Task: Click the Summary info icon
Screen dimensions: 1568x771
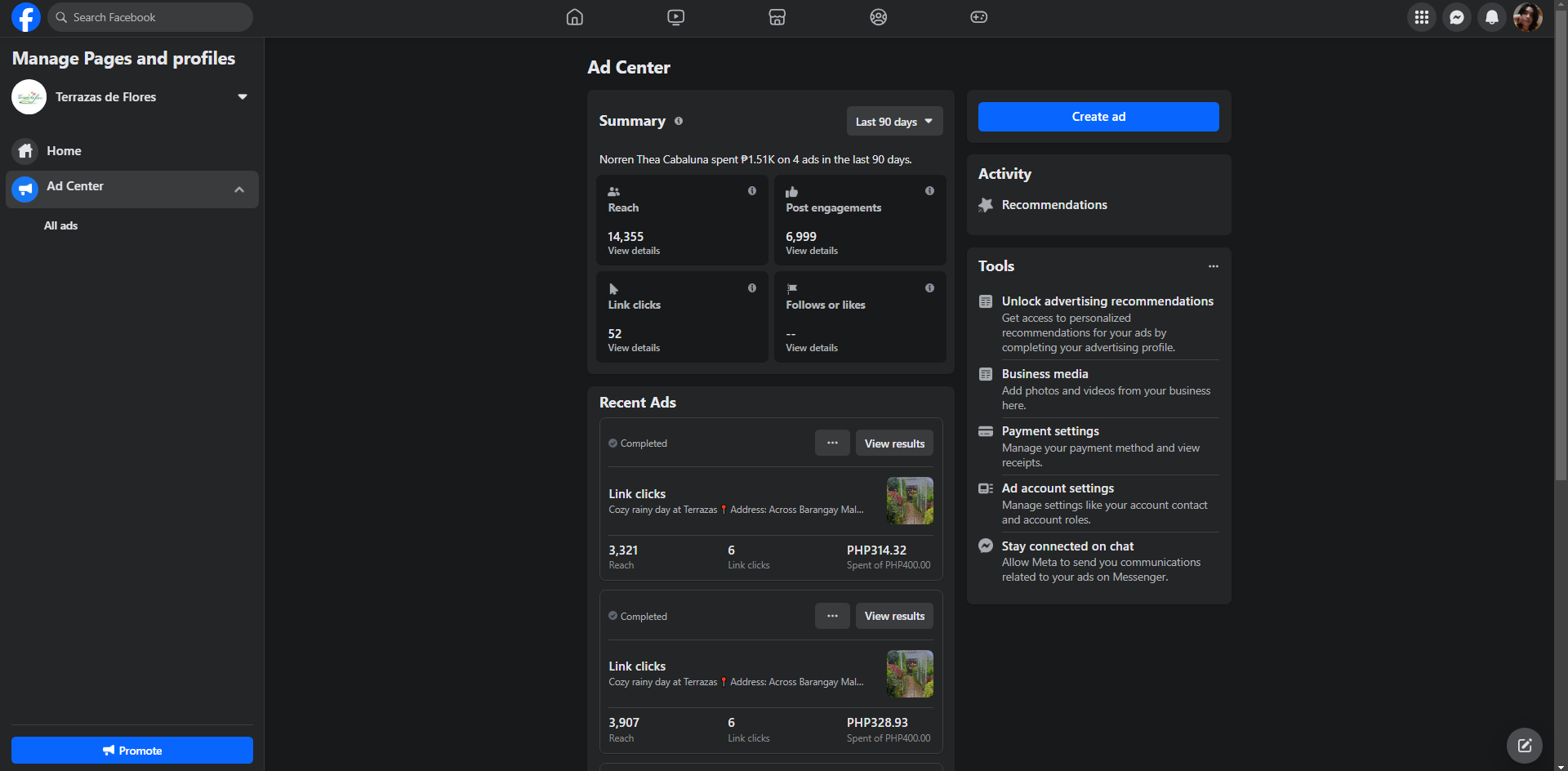Action: 679,121
